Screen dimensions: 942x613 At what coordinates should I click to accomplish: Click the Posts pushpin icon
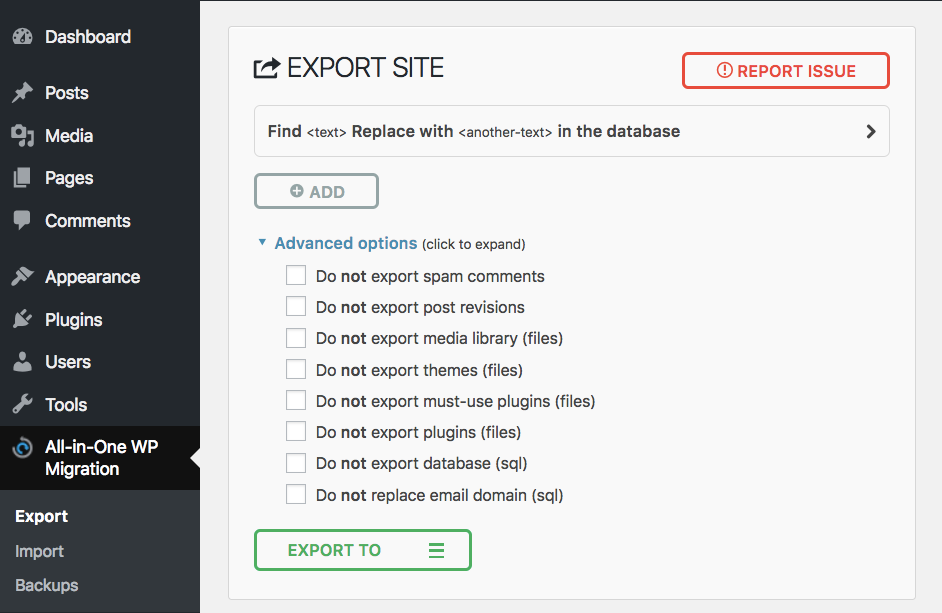[23, 93]
